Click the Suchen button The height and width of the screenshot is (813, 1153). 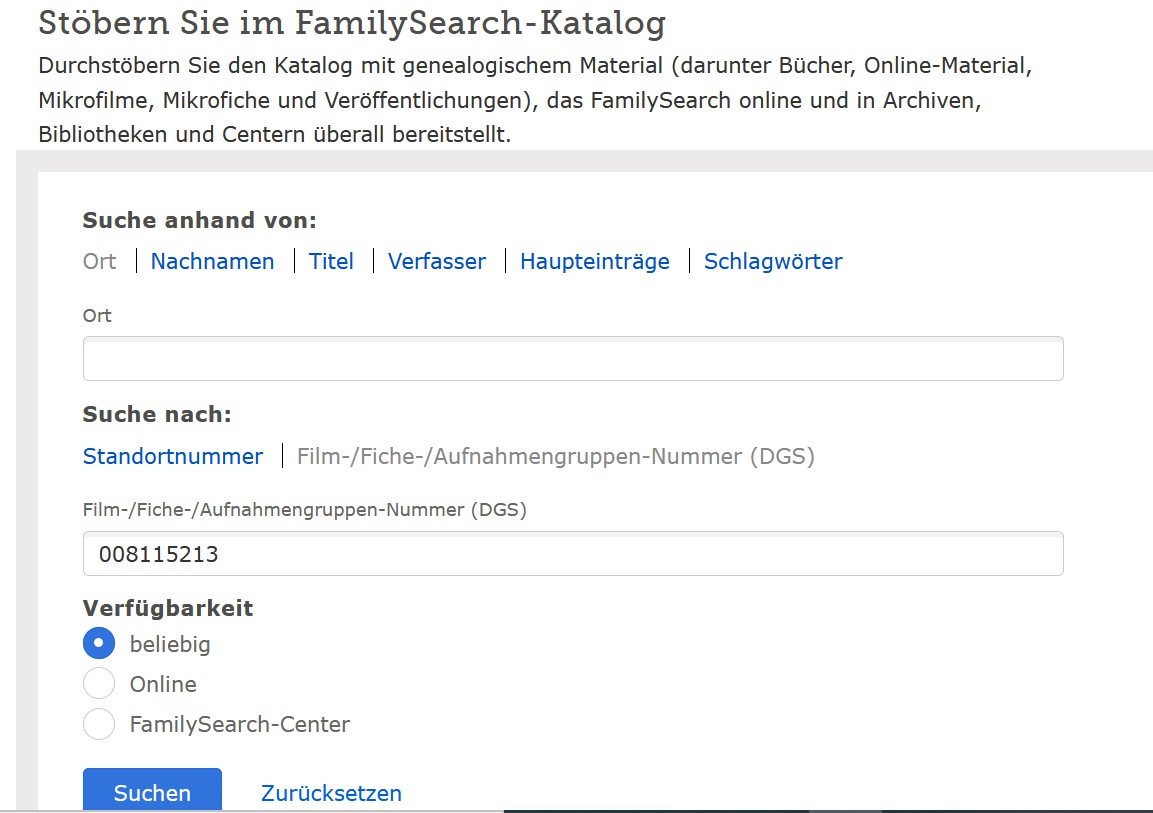[x=152, y=790]
